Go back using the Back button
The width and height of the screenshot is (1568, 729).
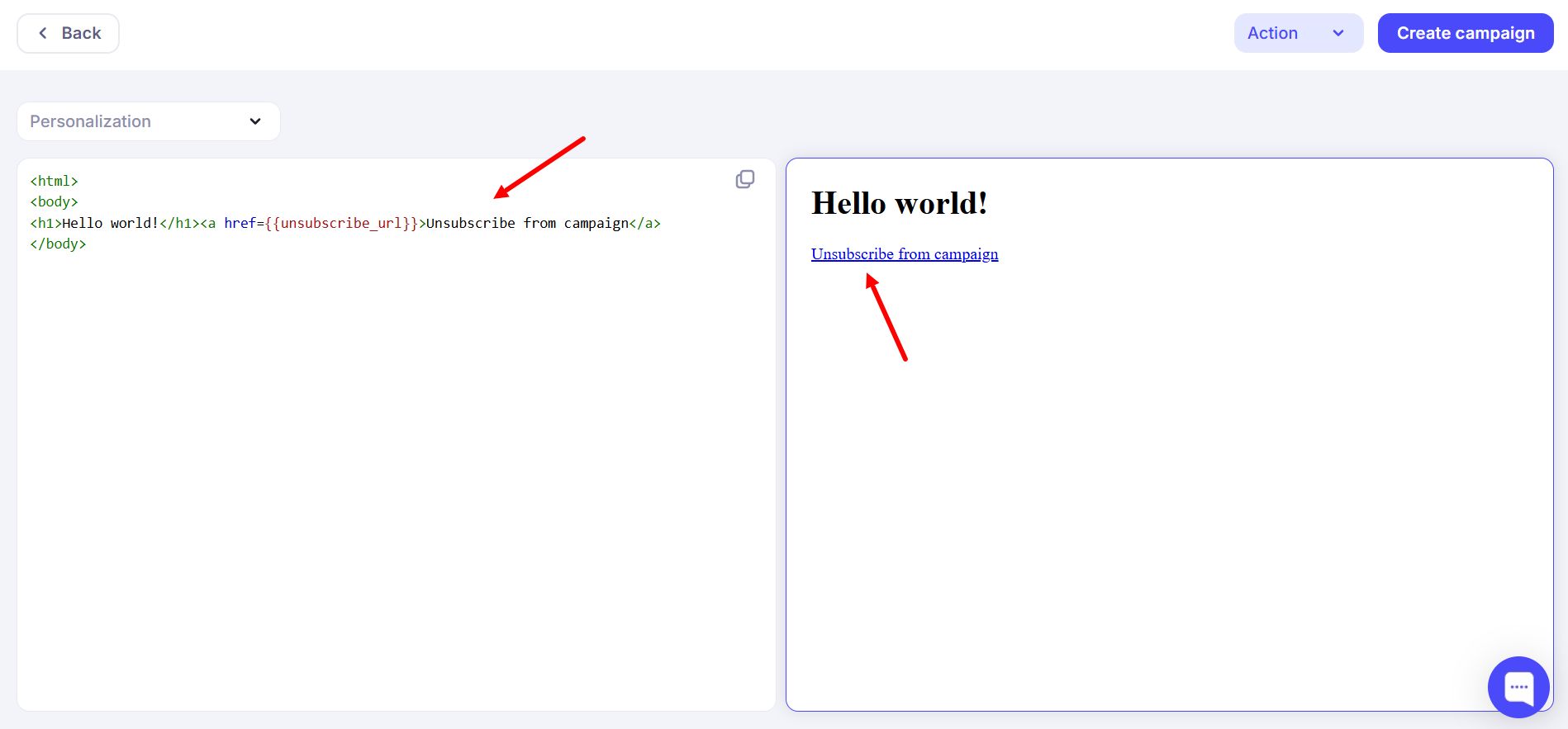click(69, 33)
